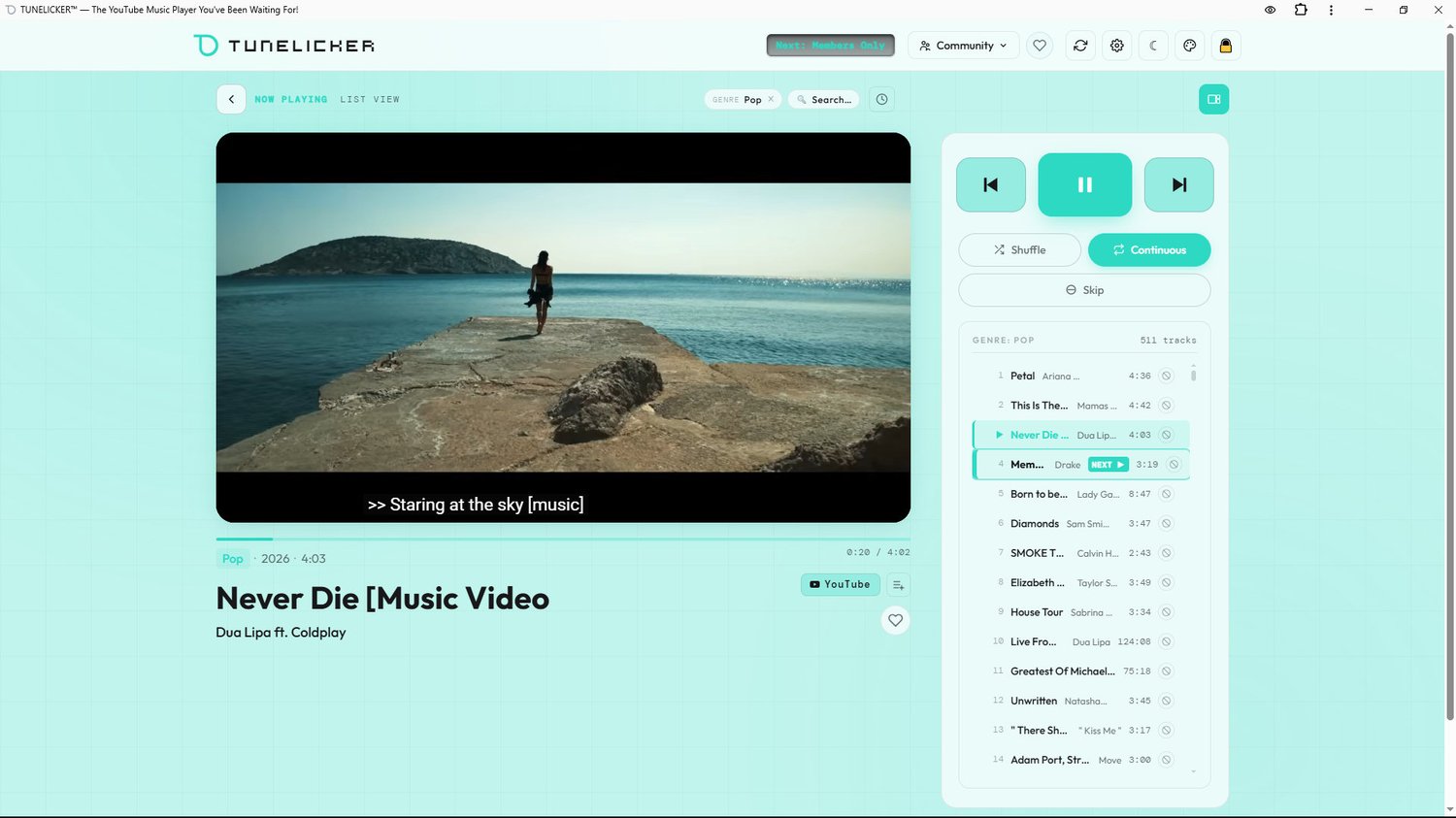Viewport: 1456px width, 818px height.
Task: Click the playlist scrollbar thumb
Action: (1193, 376)
